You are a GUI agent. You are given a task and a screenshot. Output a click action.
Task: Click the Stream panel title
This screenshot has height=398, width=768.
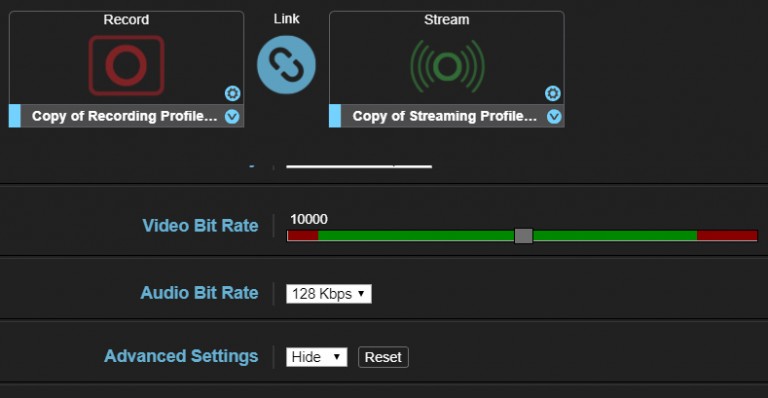(447, 20)
